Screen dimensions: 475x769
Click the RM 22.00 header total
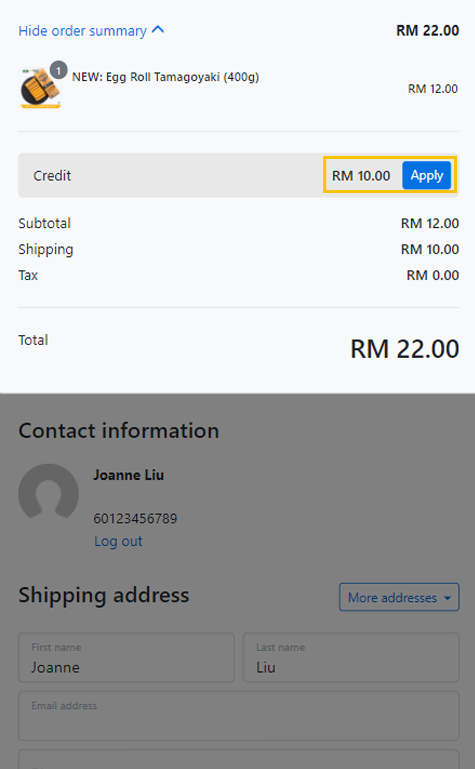[427, 30]
